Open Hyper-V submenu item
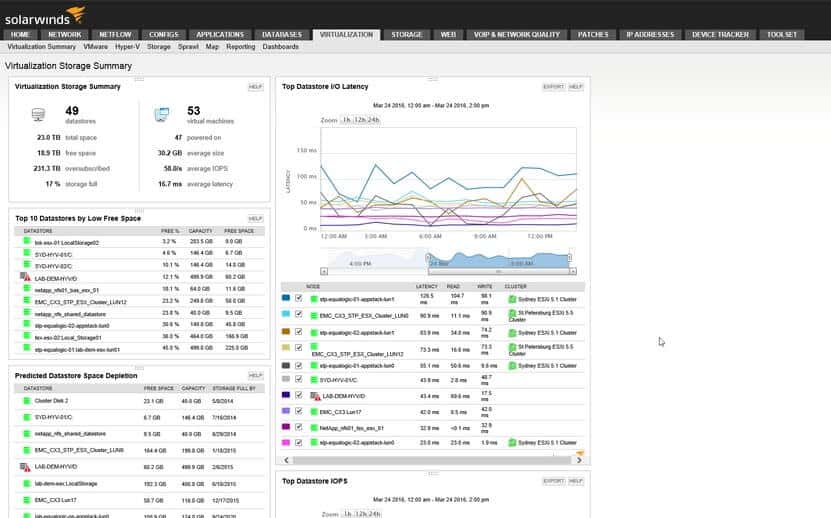 (128, 47)
